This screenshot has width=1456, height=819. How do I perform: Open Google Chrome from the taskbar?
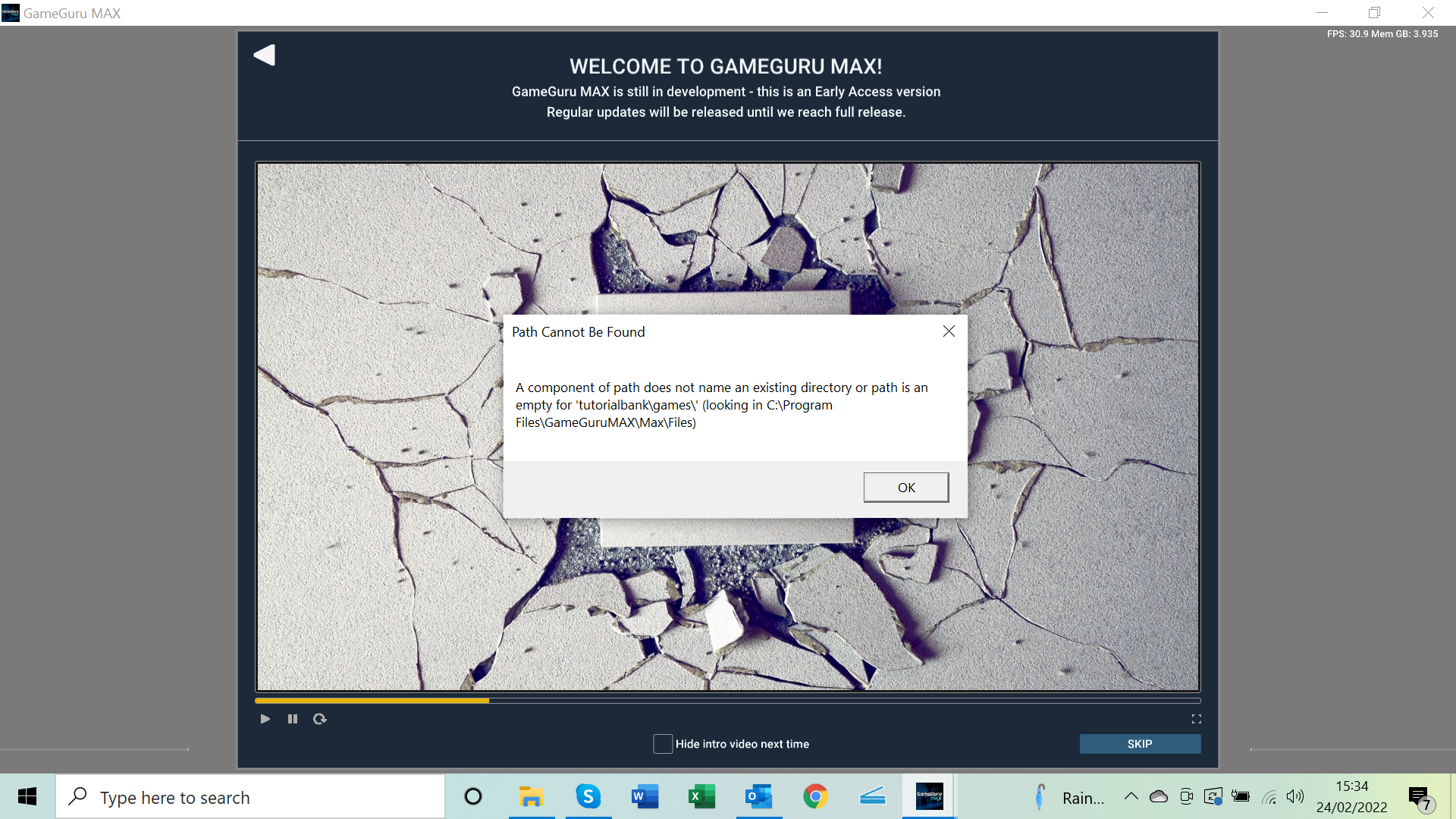tap(815, 796)
